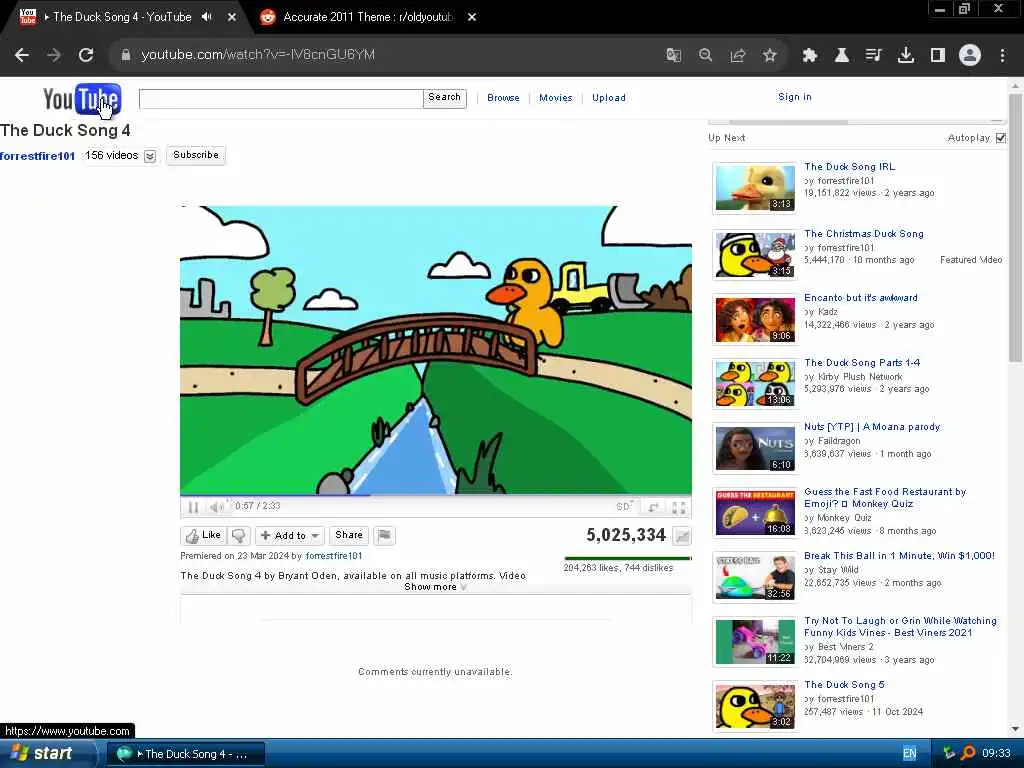Screen dimensions: 1024x768
Task: Go back with the browser back arrow
Action: (x=22, y=55)
